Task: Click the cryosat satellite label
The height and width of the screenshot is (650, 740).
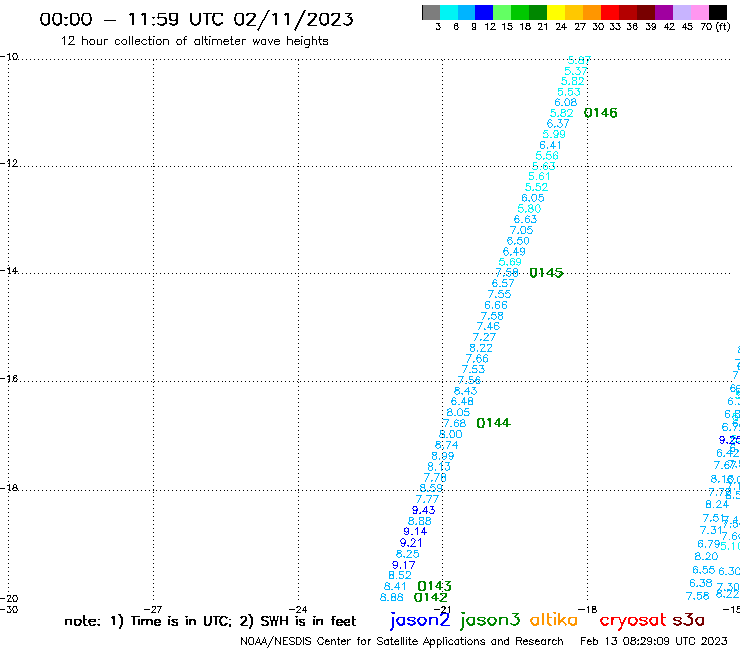Action: (633, 620)
